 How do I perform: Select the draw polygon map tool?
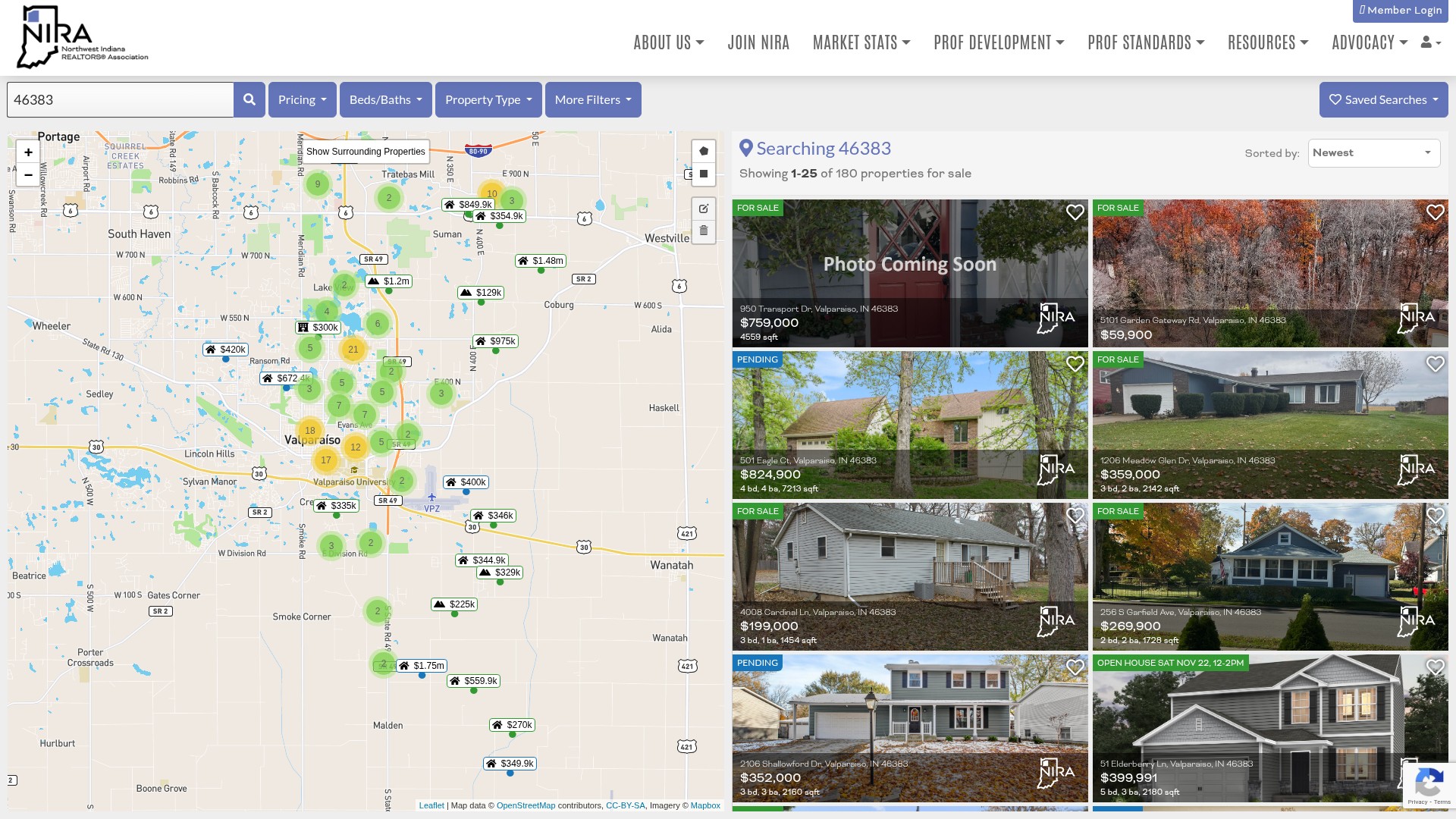(703, 151)
